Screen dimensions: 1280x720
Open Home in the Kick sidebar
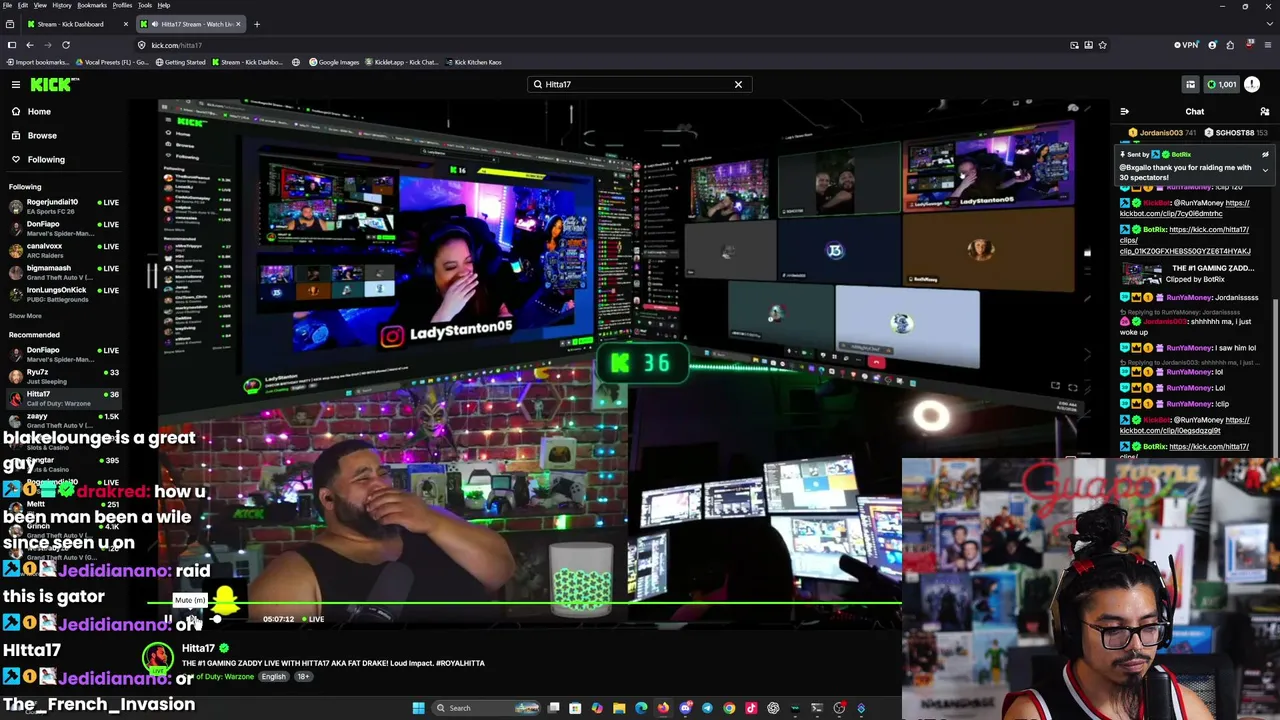click(39, 111)
